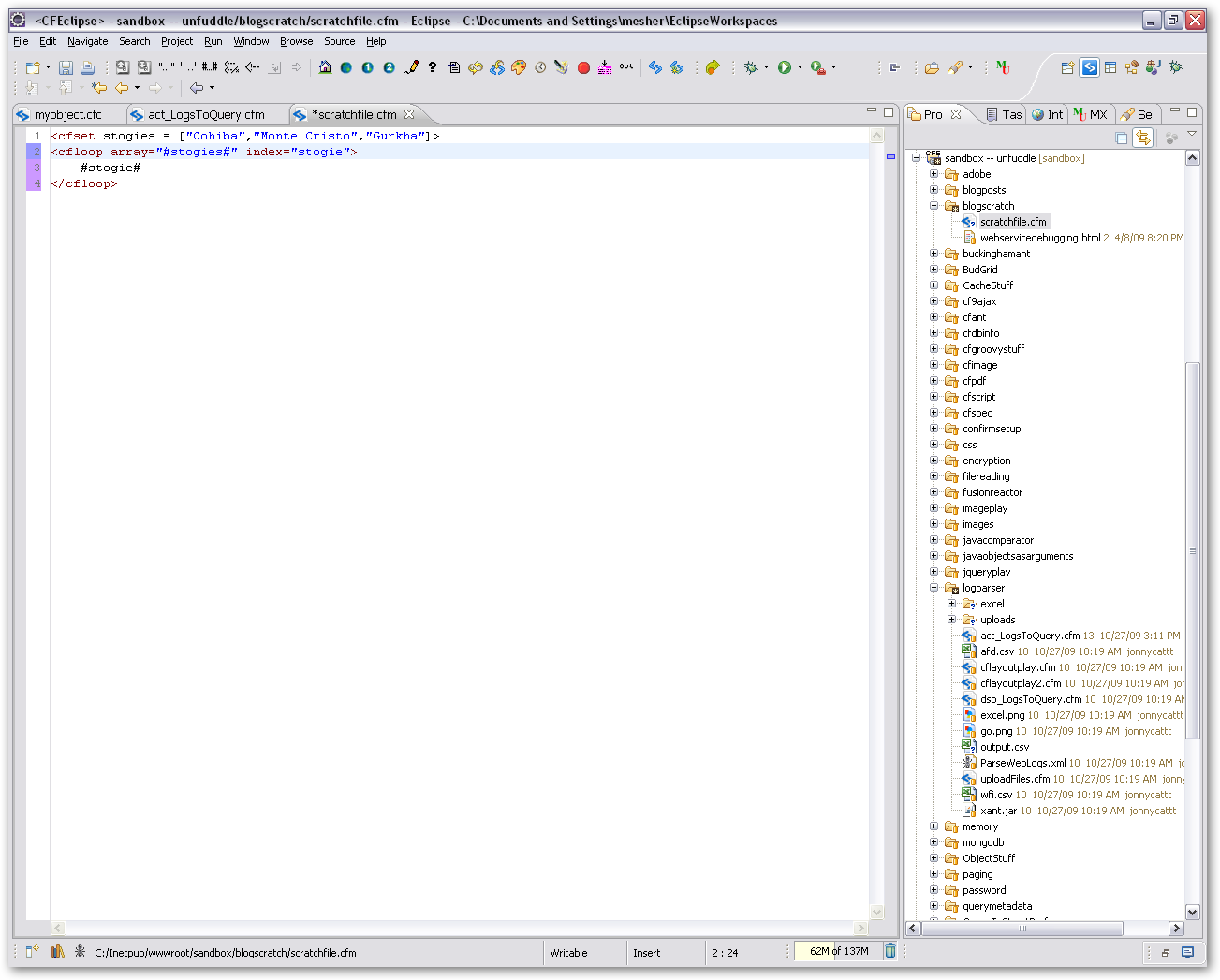Click the Print icon in the toolbar

pyautogui.click(x=87, y=67)
